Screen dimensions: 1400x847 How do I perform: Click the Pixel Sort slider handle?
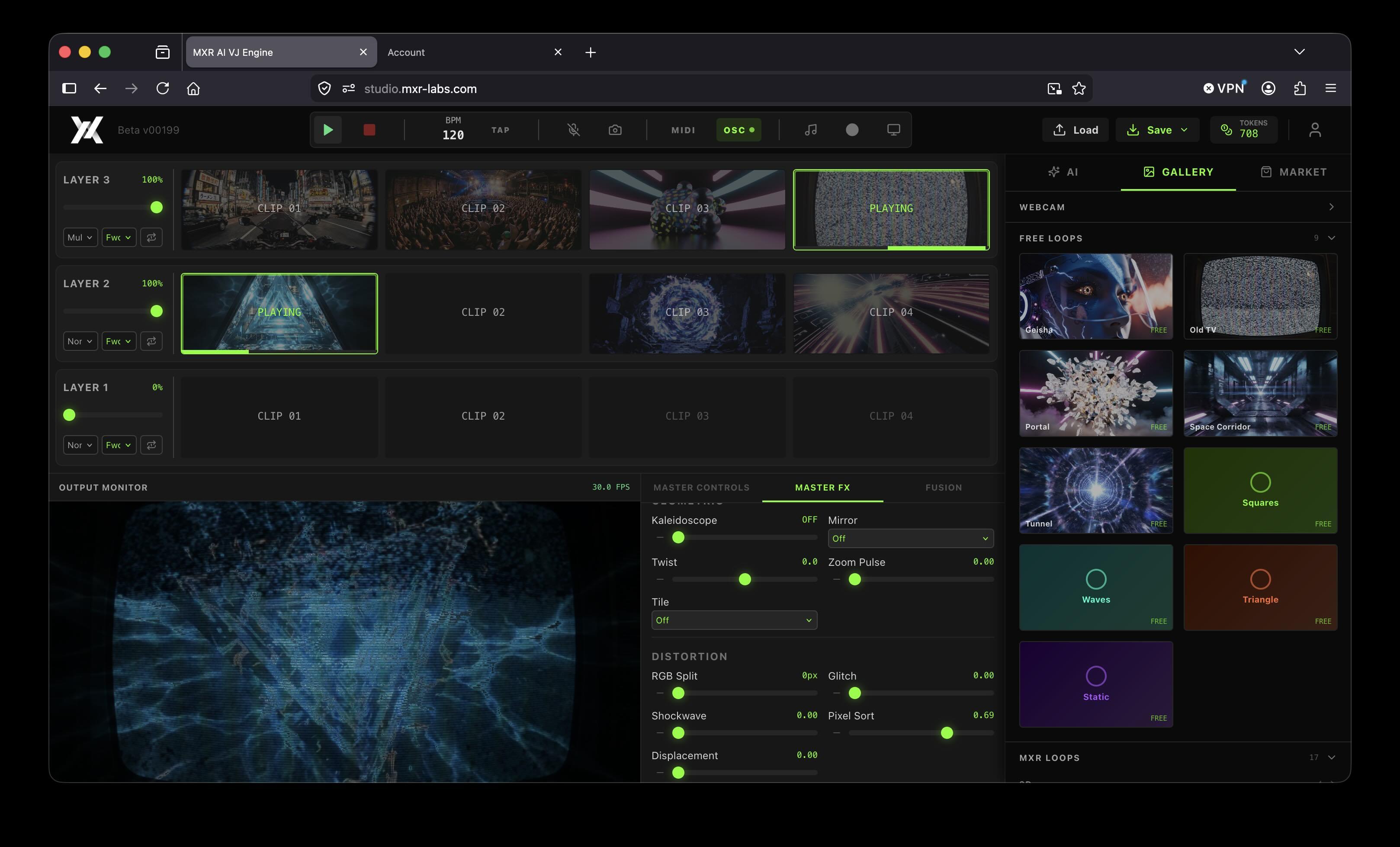click(x=947, y=733)
